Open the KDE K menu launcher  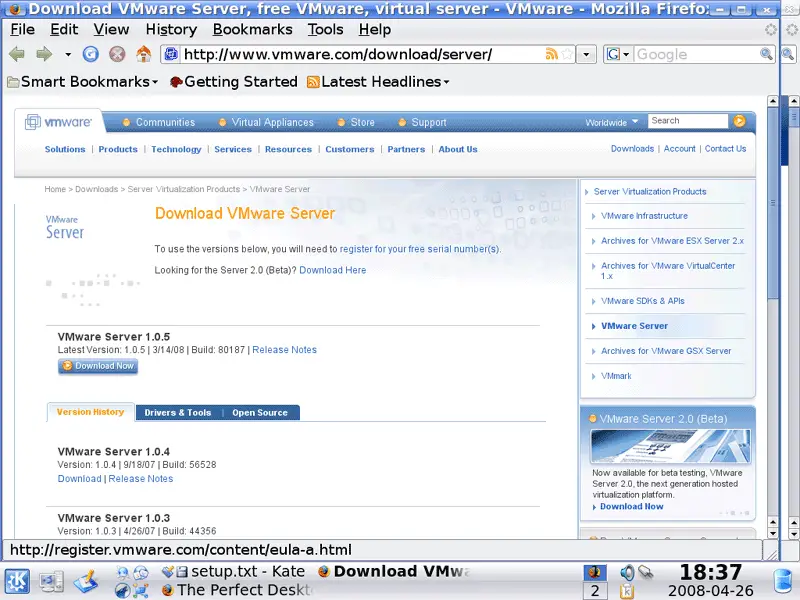(17, 582)
